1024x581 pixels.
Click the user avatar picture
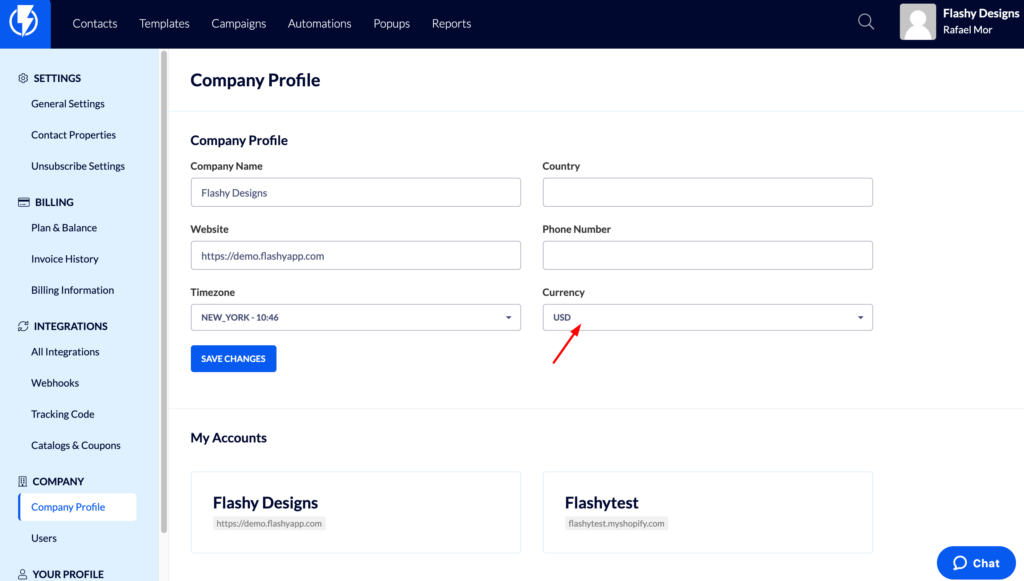click(918, 22)
